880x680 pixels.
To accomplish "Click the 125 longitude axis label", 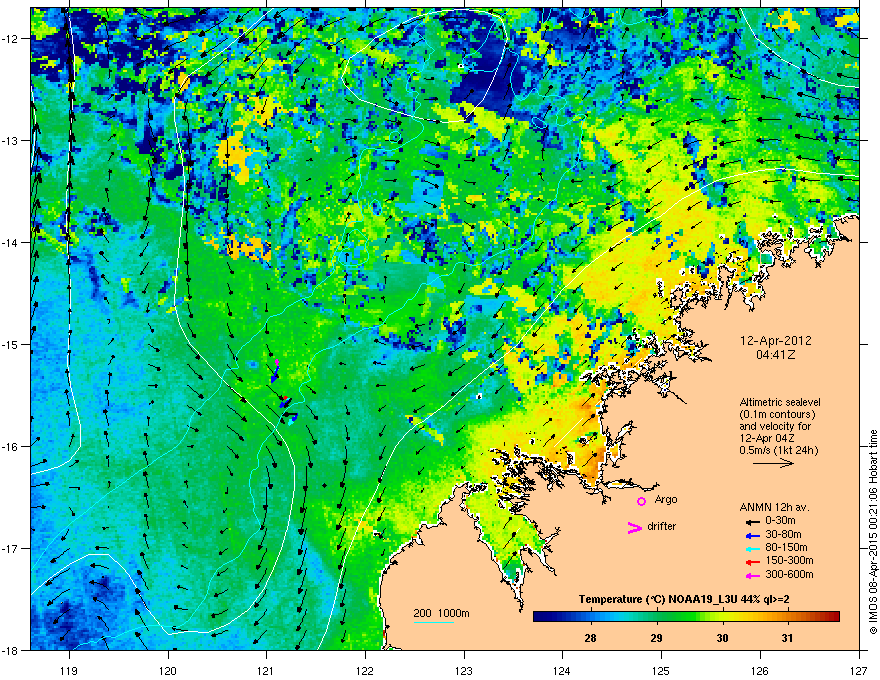I will pos(661,670).
